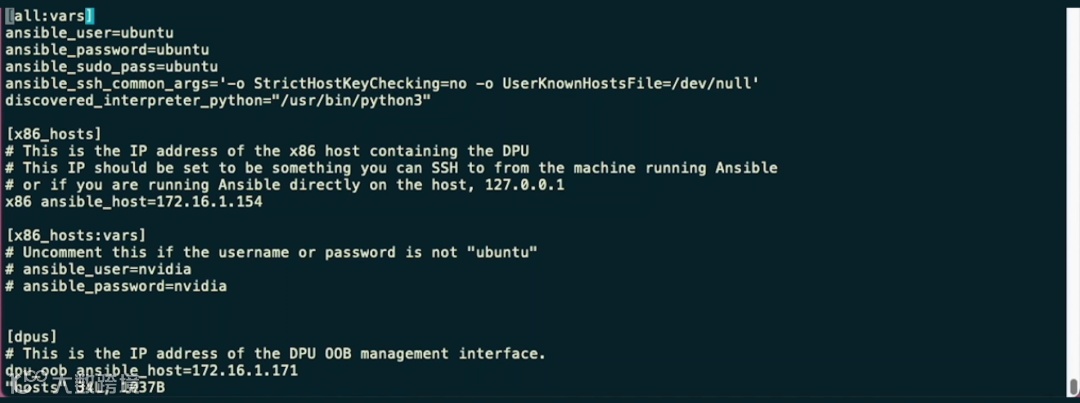Place cursor on discovered_interpreter_python line
1080x403 pixels.
pyautogui.click(x=218, y=101)
